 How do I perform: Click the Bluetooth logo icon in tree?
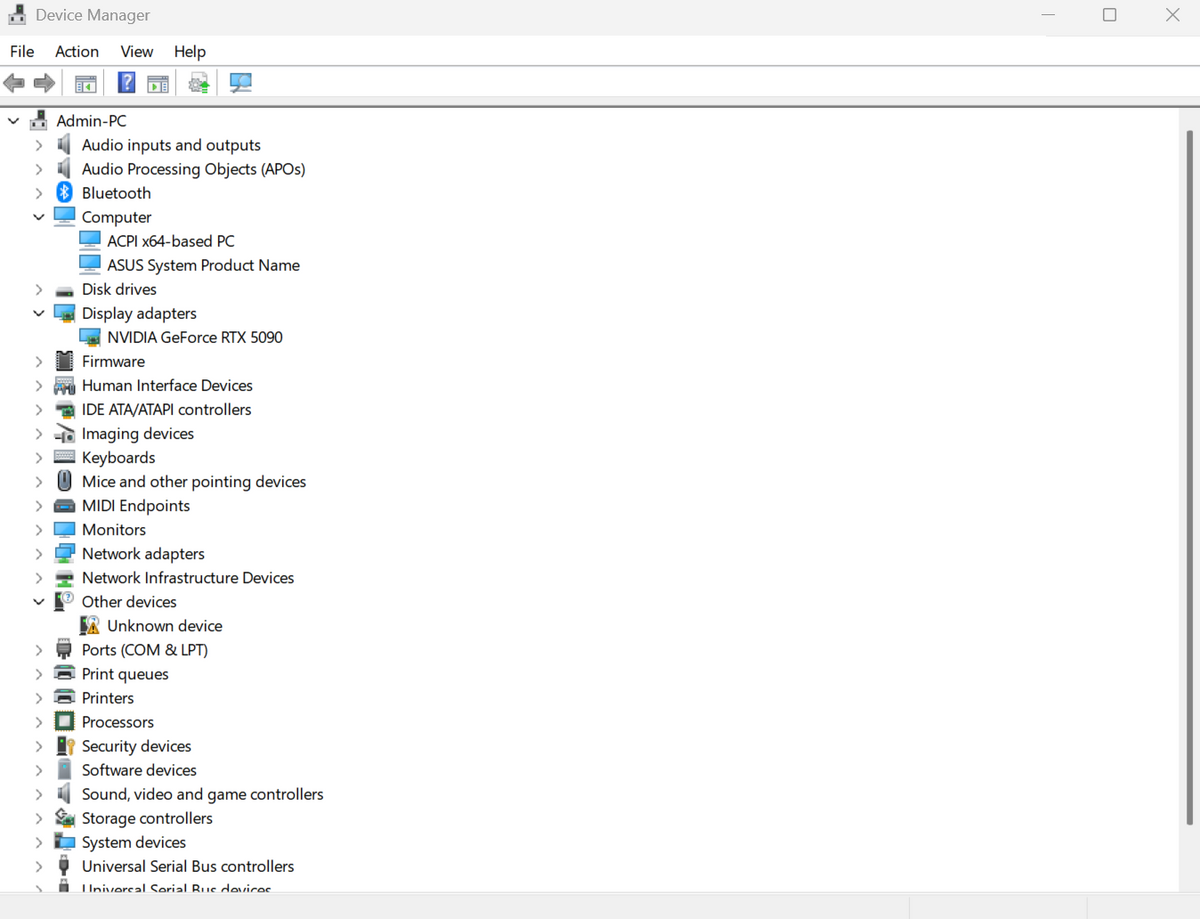pyautogui.click(x=64, y=193)
